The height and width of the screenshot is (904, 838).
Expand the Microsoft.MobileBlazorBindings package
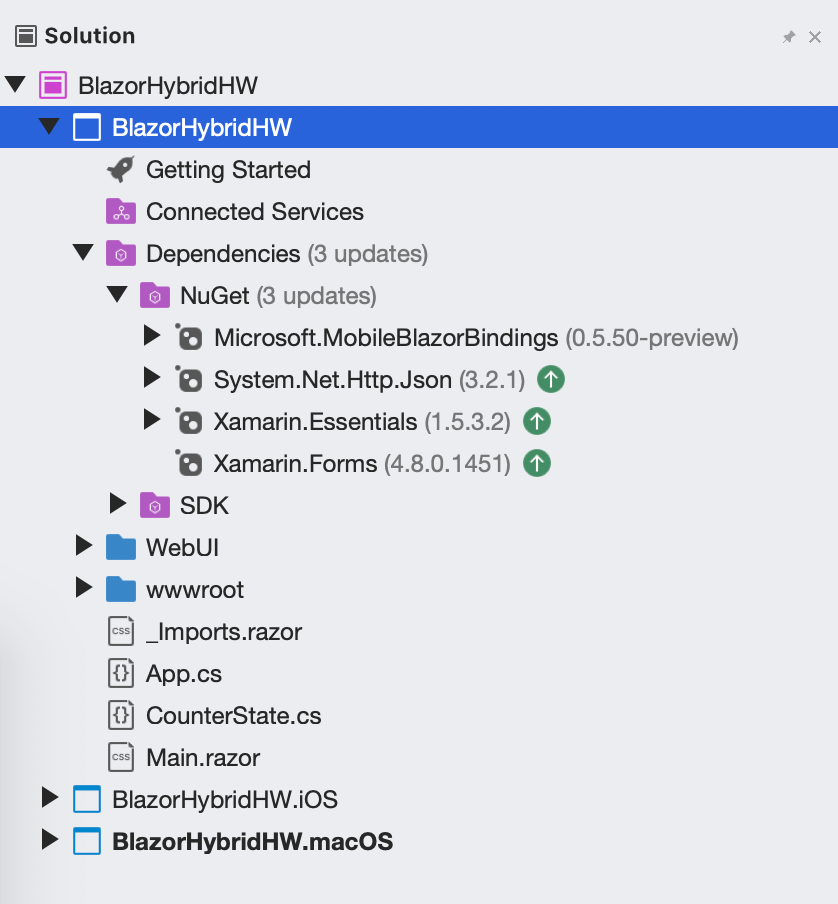pos(152,336)
